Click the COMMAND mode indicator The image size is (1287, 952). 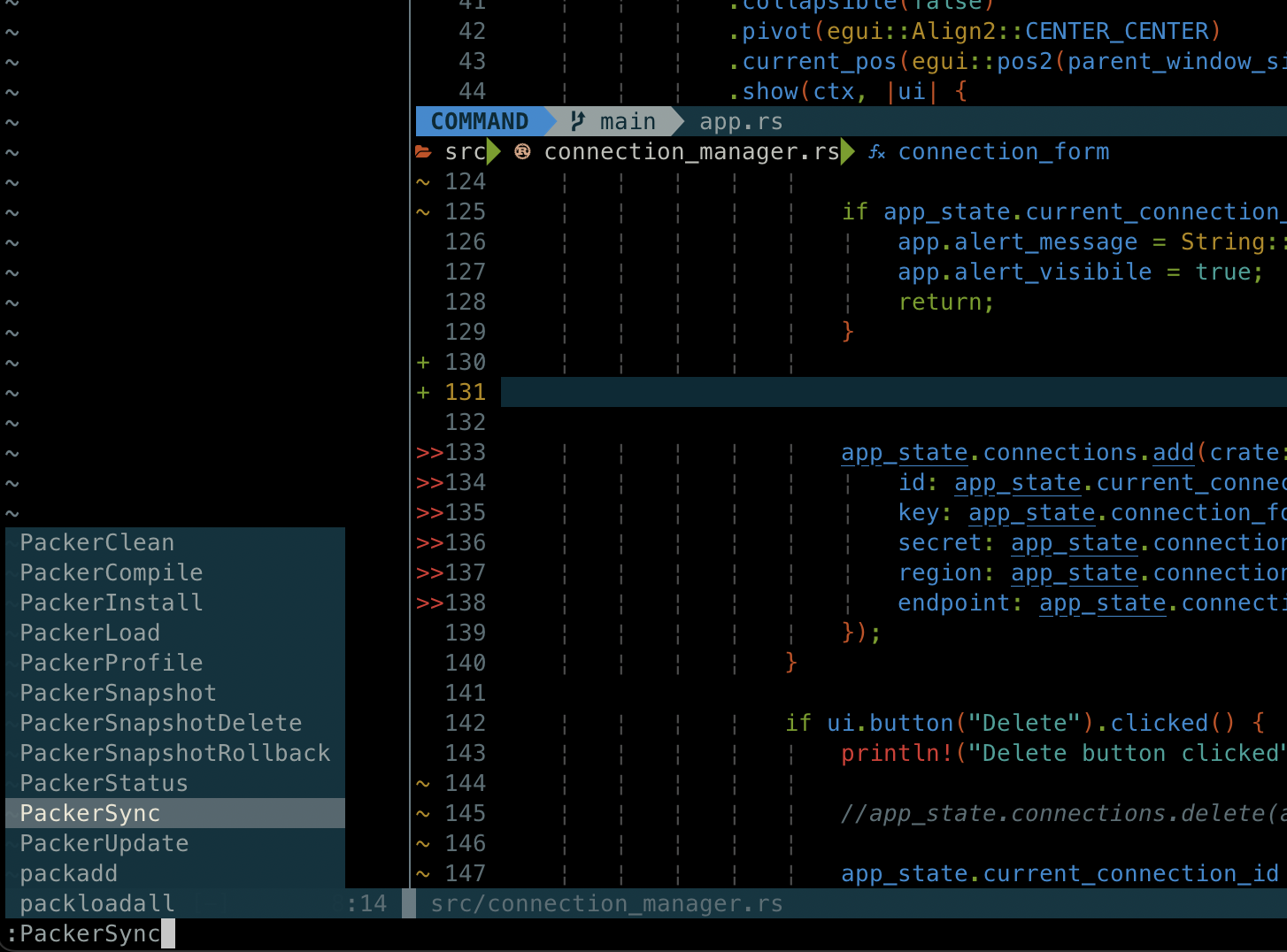coord(480,120)
